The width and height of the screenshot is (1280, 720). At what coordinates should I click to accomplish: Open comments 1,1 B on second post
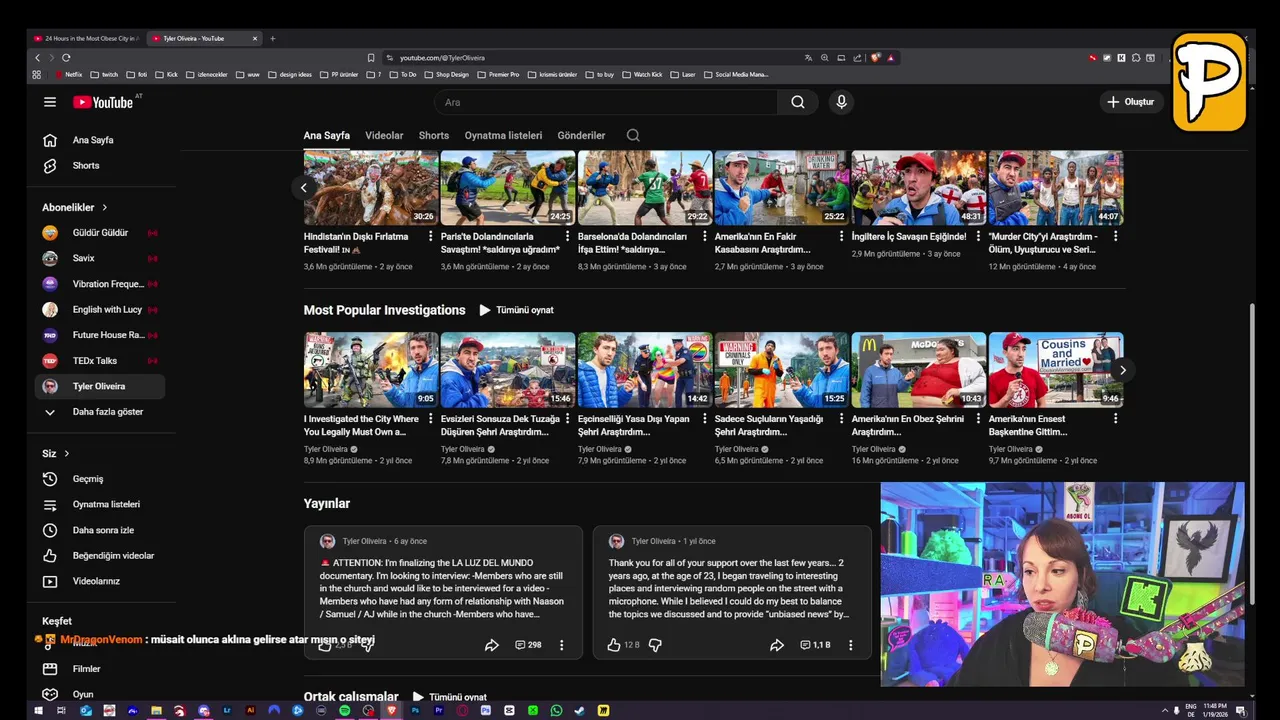tap(815, 645)
